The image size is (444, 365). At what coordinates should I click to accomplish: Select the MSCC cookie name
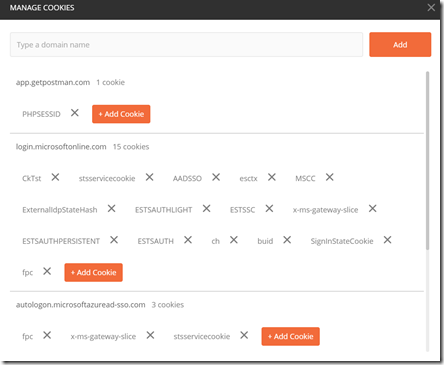305,179
